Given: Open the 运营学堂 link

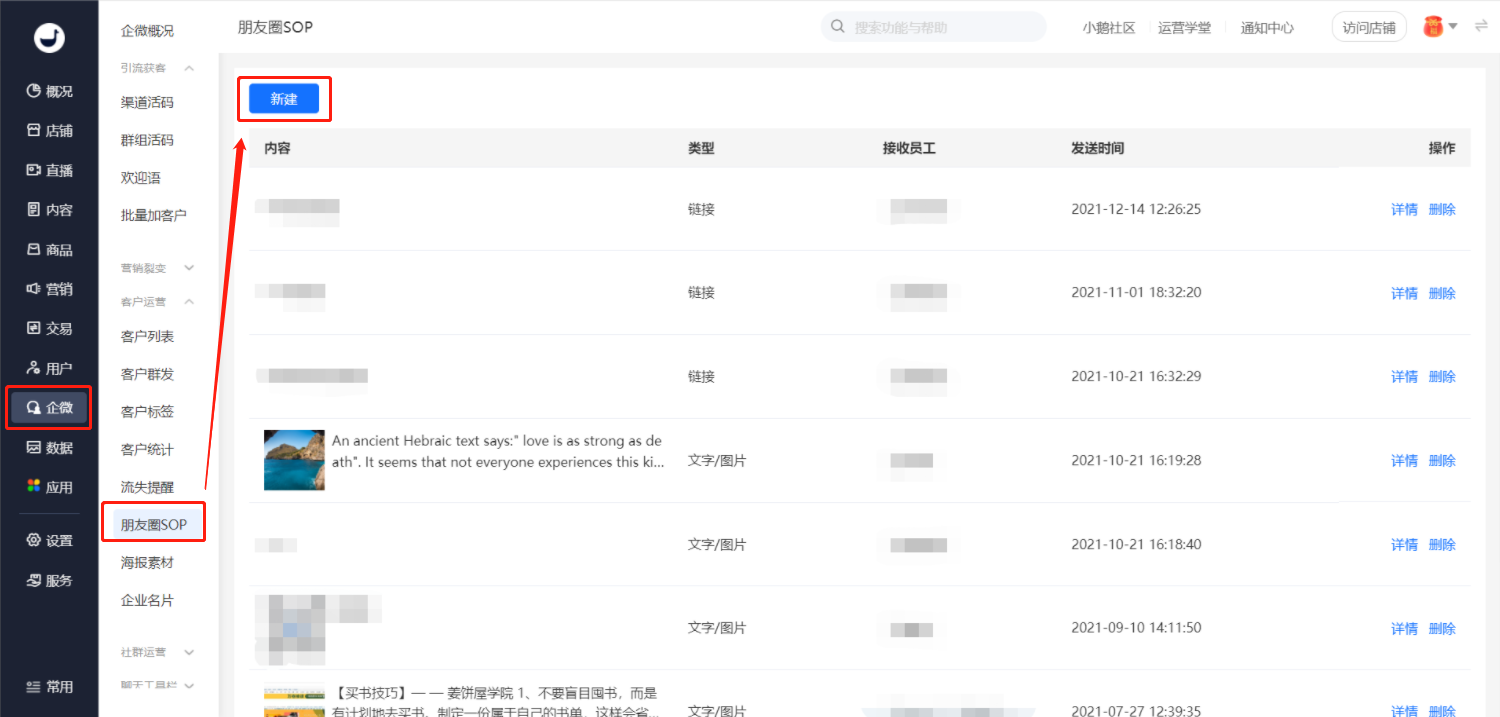Looking at the screenshot, I should coord(1184,28).
